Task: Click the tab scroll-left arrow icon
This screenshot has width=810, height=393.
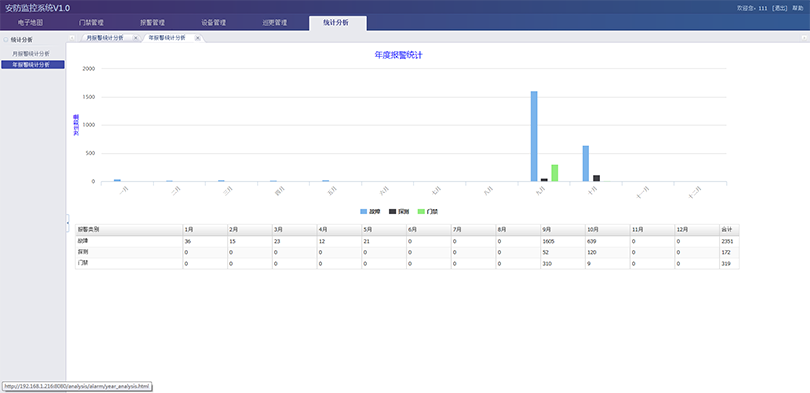Action: pos(72,38)
